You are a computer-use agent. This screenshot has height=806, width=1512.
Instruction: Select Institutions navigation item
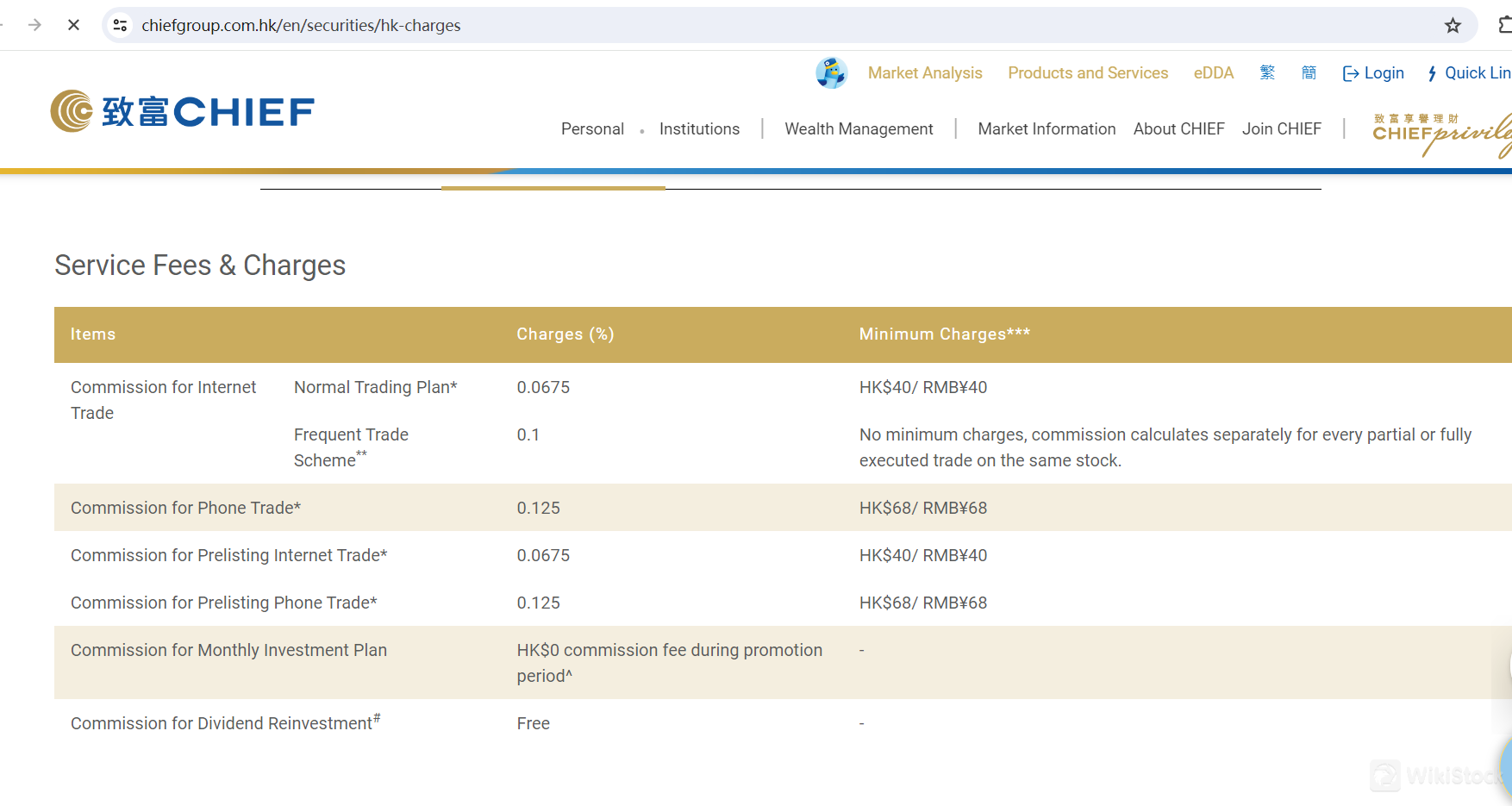point(699,129)
